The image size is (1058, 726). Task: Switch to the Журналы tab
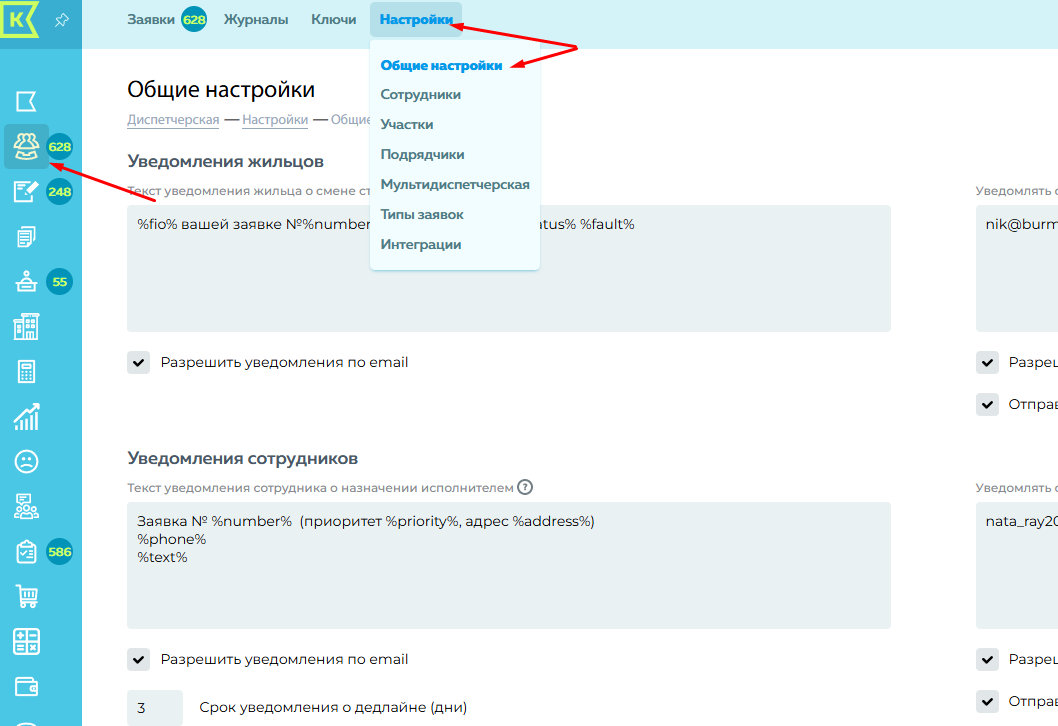(x=256, y=19)
